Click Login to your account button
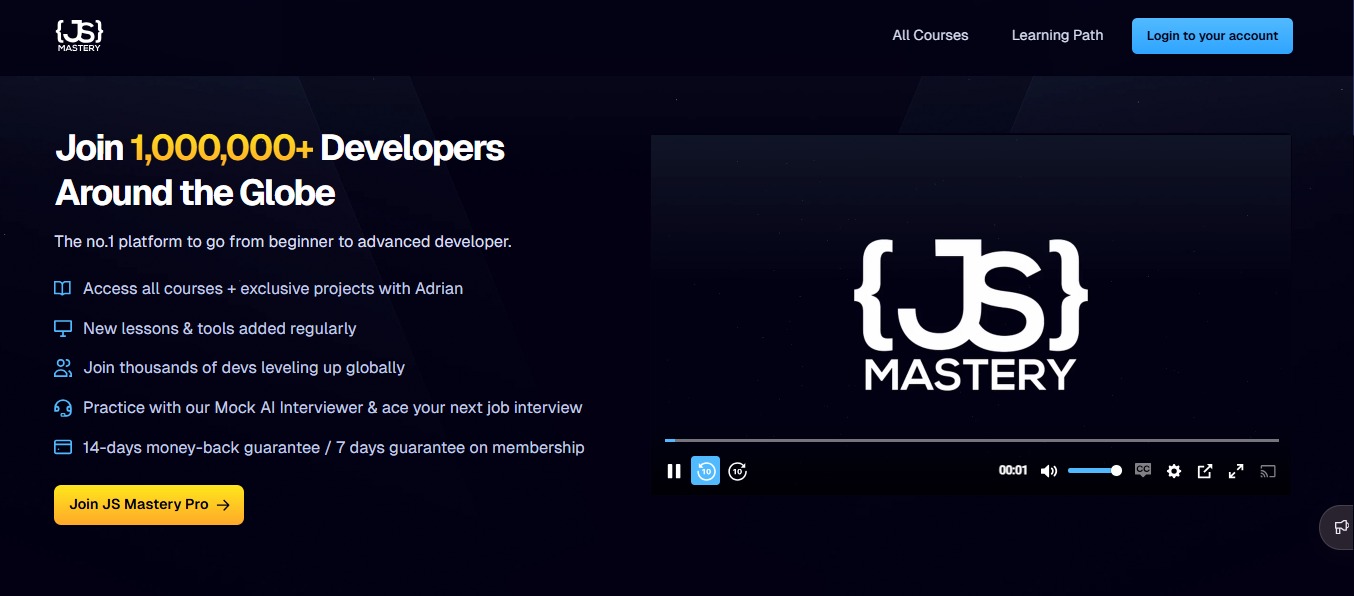1354x596 pixels. [1212, 36]
